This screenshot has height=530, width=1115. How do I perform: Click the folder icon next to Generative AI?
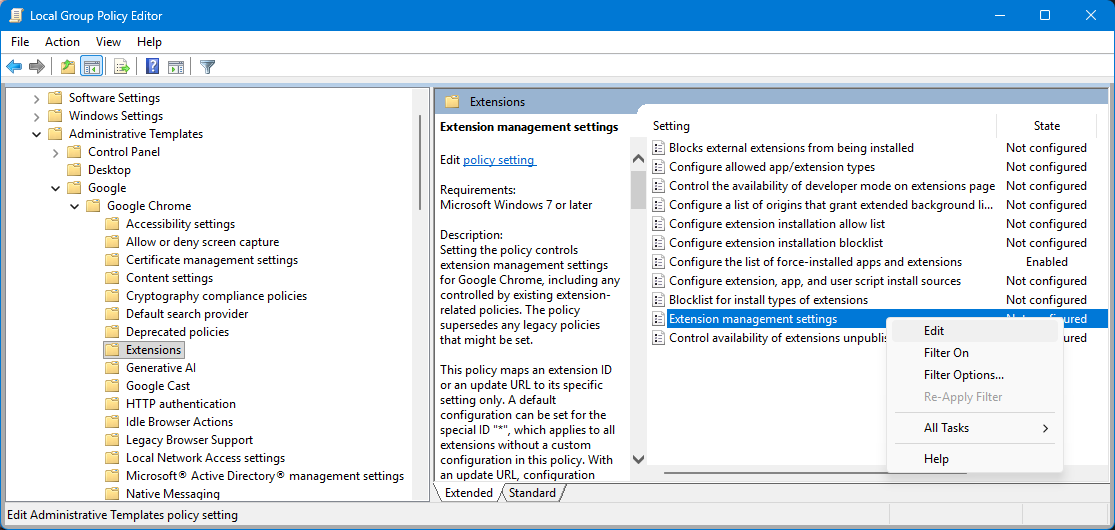coord(112,368)
